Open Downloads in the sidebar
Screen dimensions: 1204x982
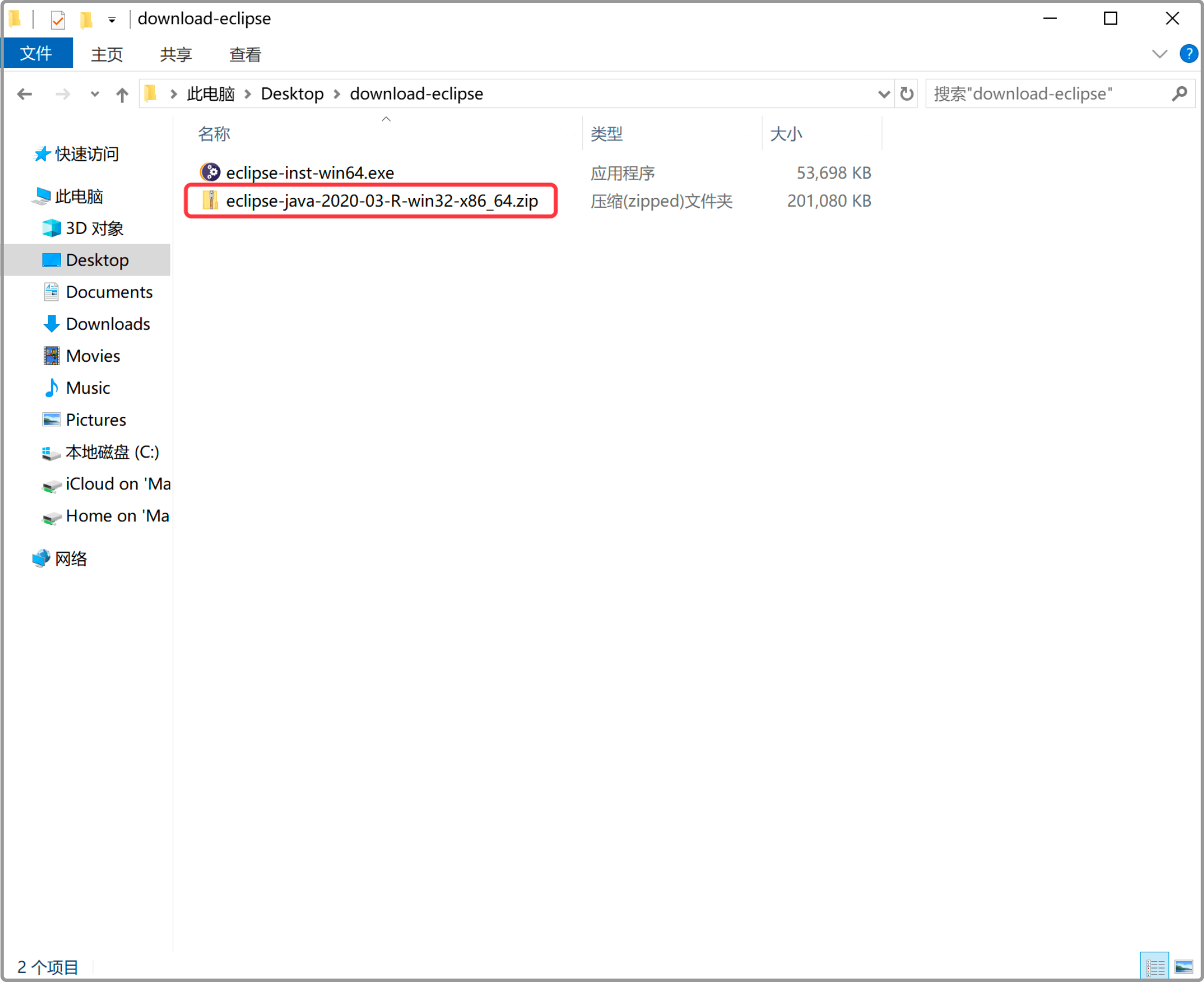point(108,324)
